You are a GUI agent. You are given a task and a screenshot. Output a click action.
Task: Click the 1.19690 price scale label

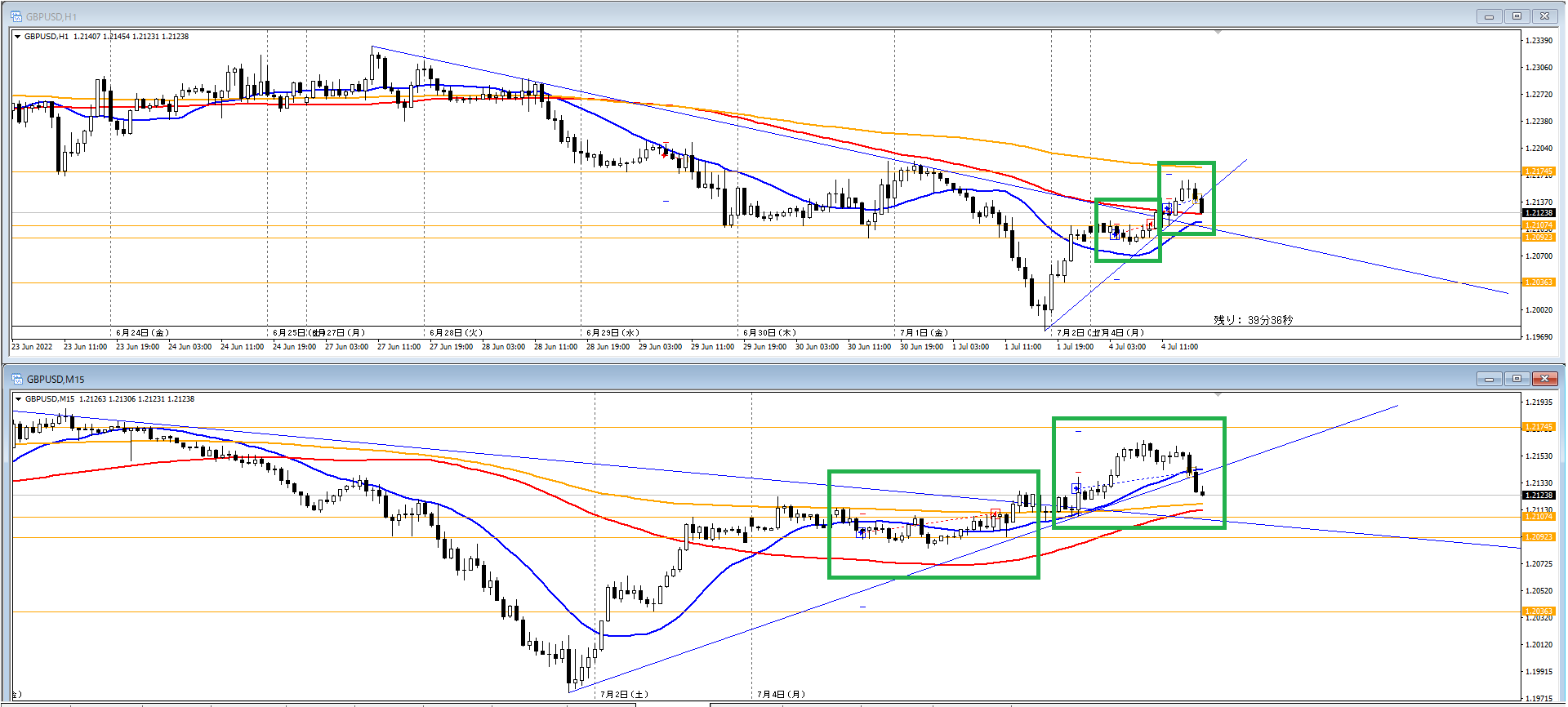coord(1539,337)
